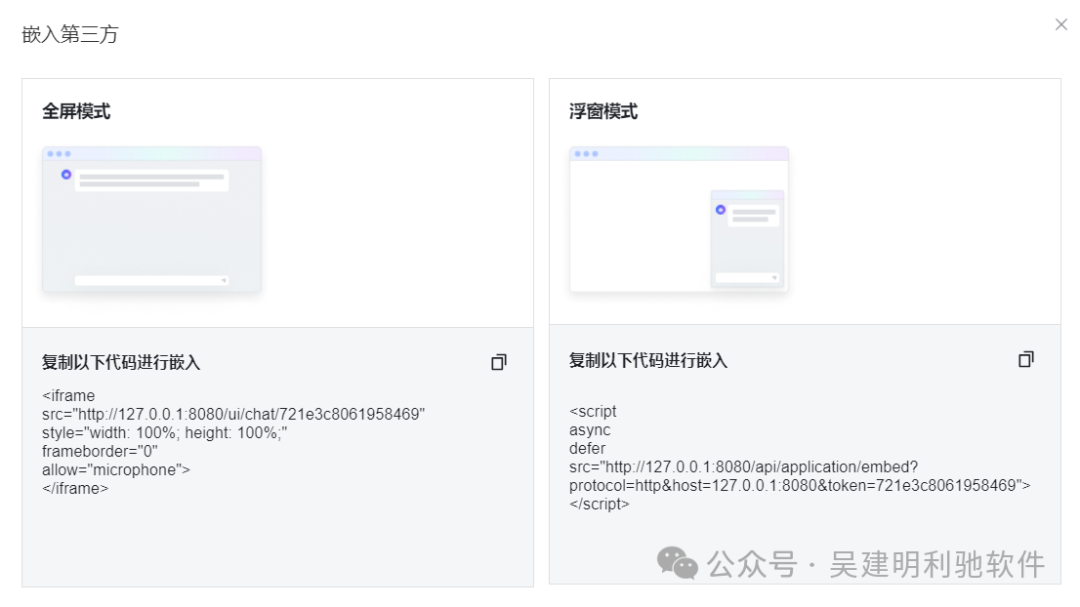
Task: Click the <iframe opening tag line
Action: point(68,395)
